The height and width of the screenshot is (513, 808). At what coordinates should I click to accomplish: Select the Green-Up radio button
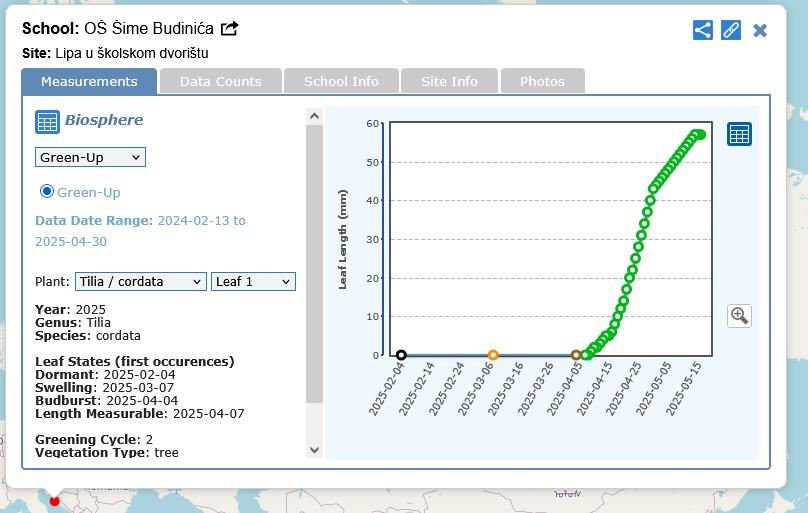[x=46, y=191]
